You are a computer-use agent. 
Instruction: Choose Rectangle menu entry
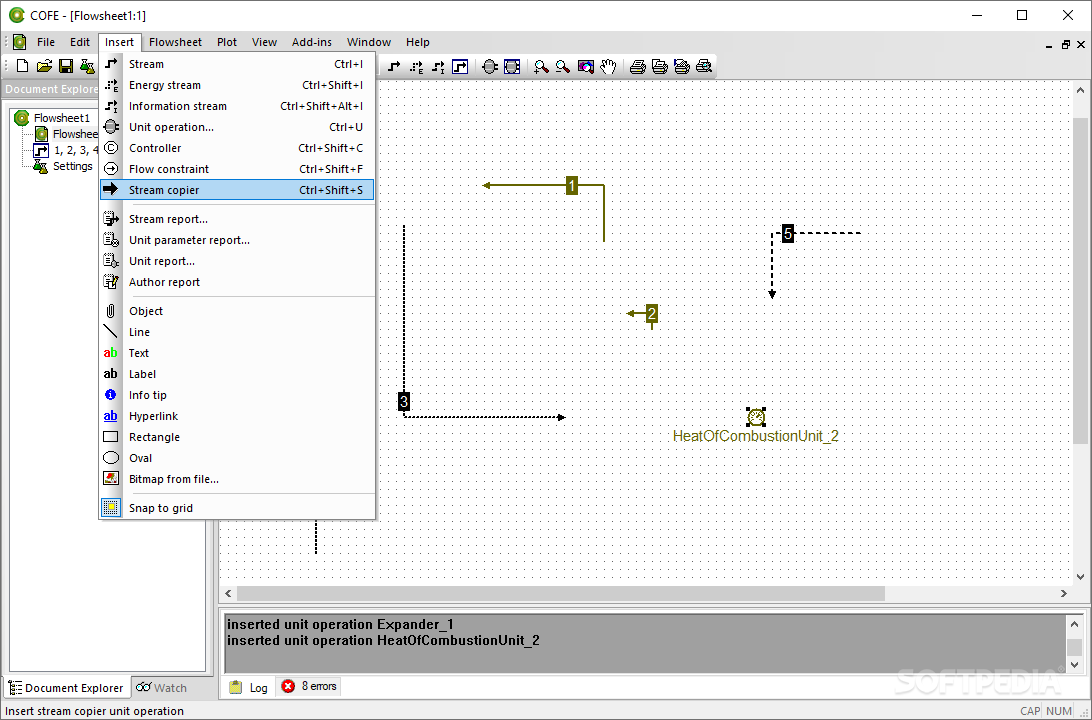[x=237, y=437]
